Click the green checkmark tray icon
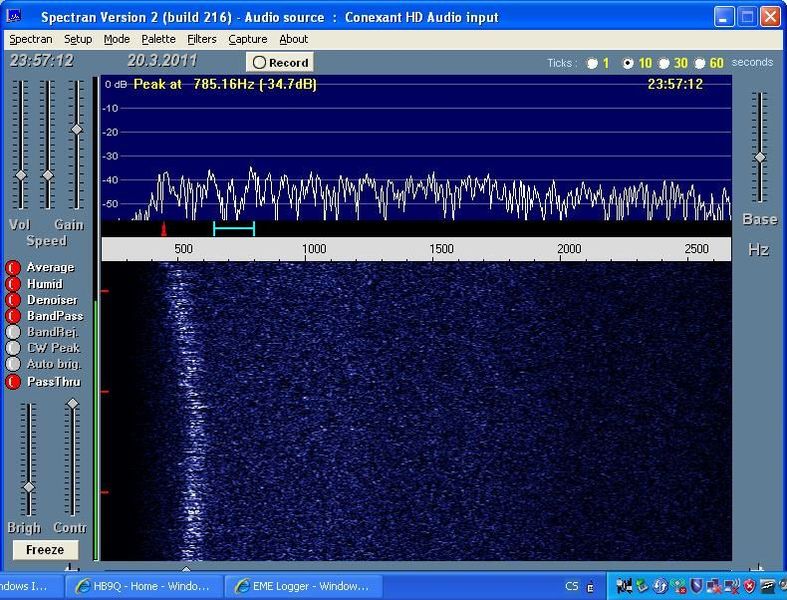This screenshot has height=600, width=787. click(642, 585)
